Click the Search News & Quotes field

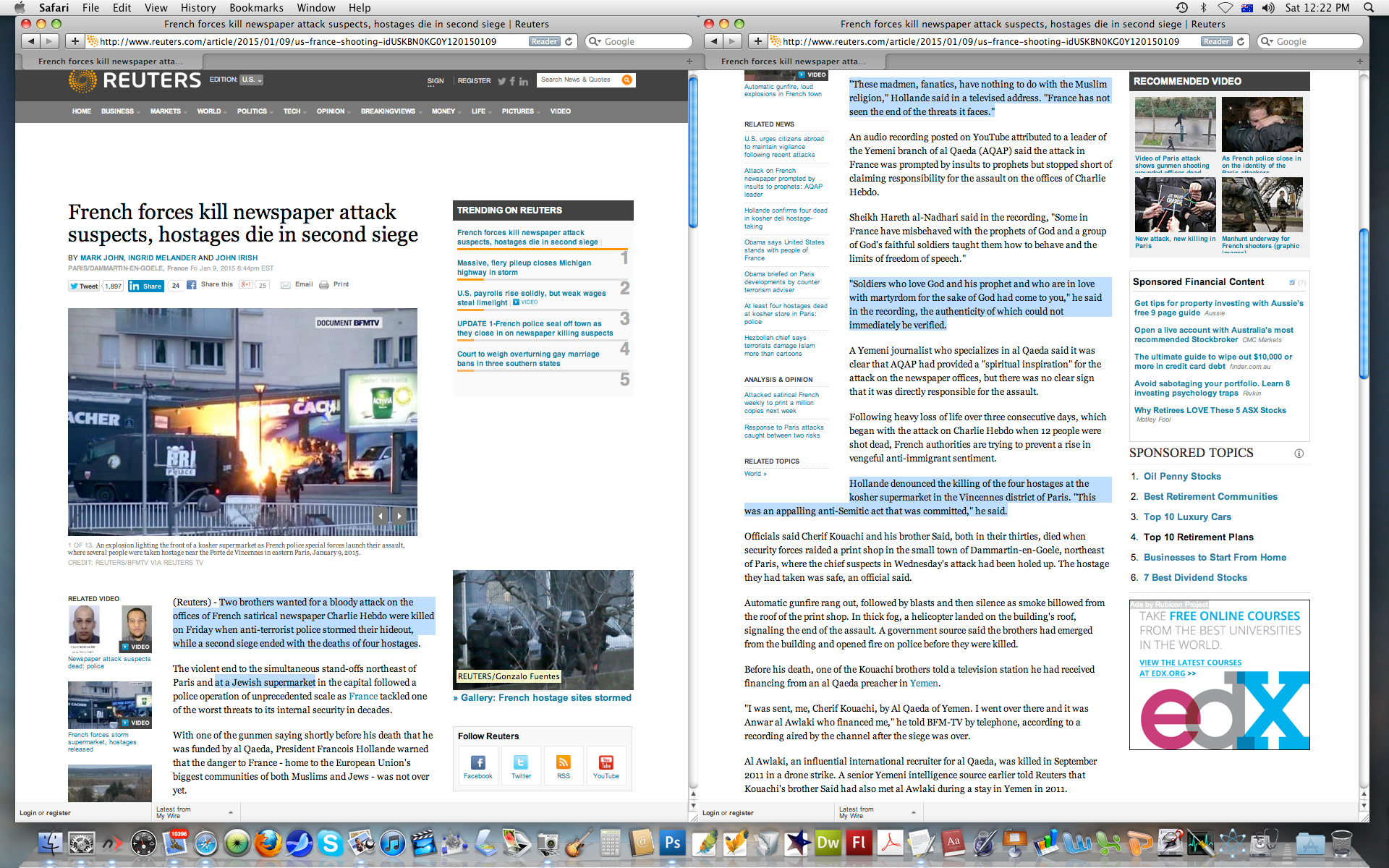click(579, 80)
